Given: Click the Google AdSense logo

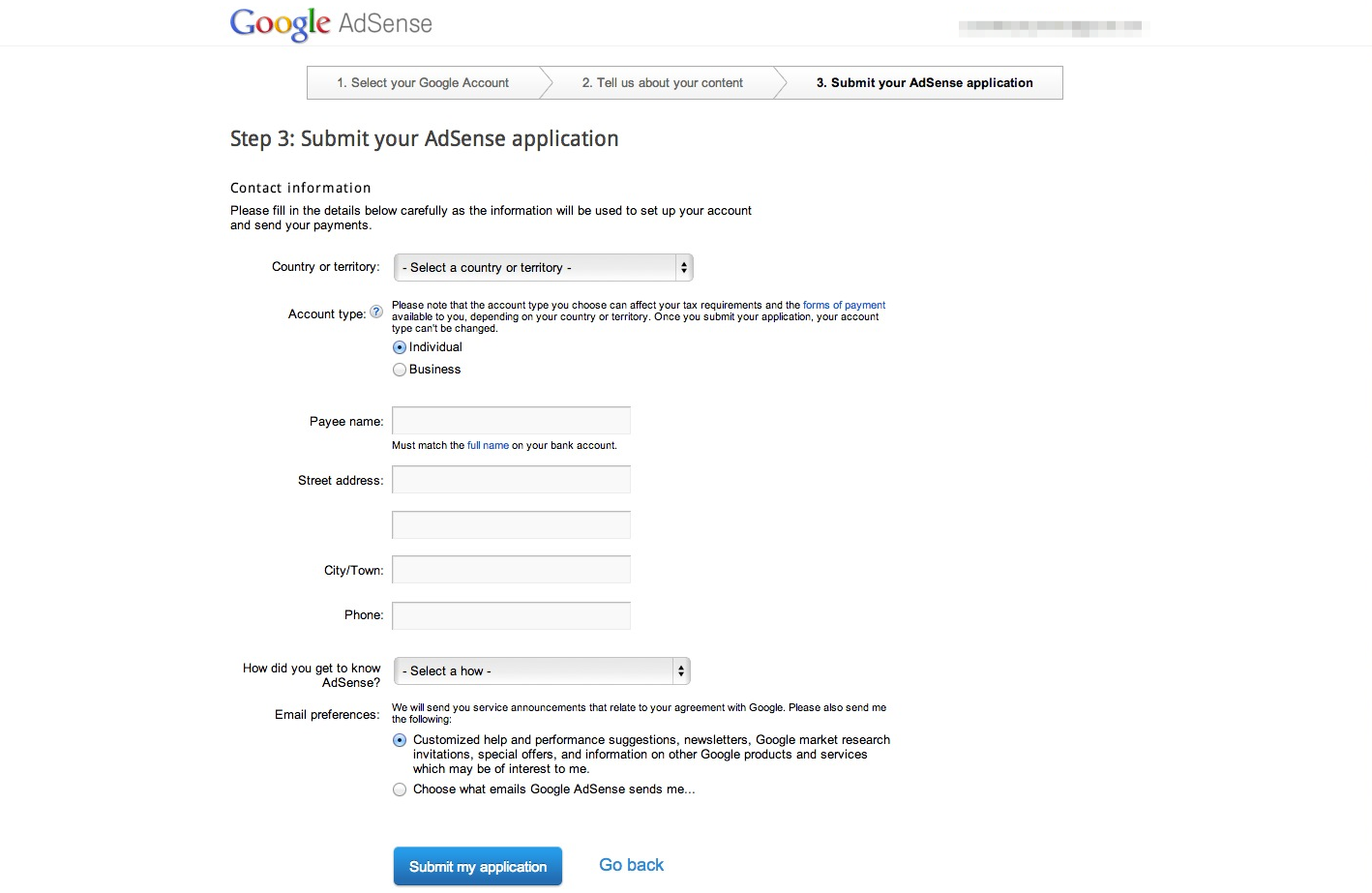Looking at the screenshot, I should [331, 24].
